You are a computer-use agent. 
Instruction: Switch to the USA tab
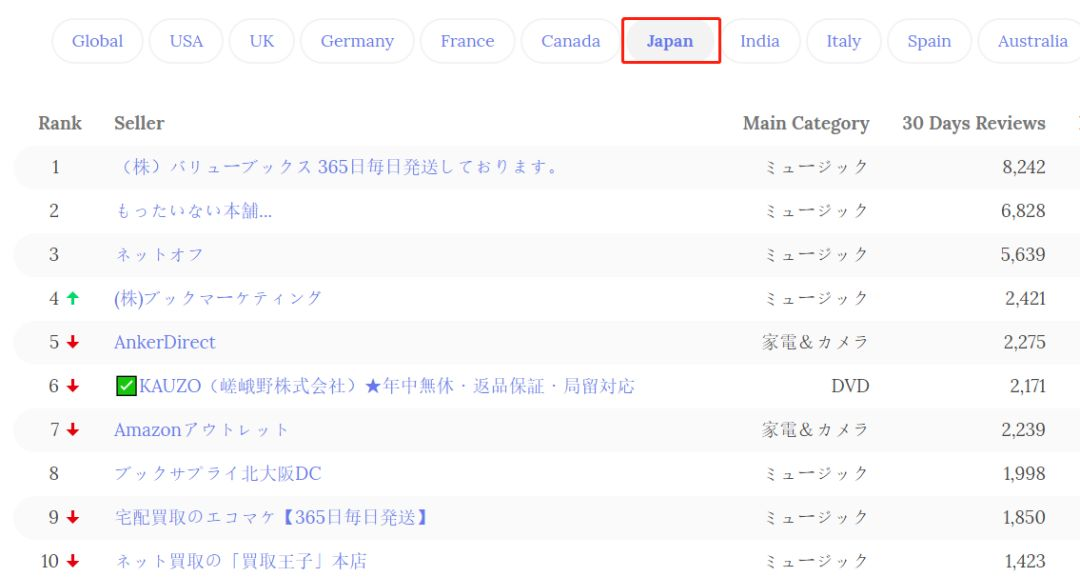pos(186,41)
